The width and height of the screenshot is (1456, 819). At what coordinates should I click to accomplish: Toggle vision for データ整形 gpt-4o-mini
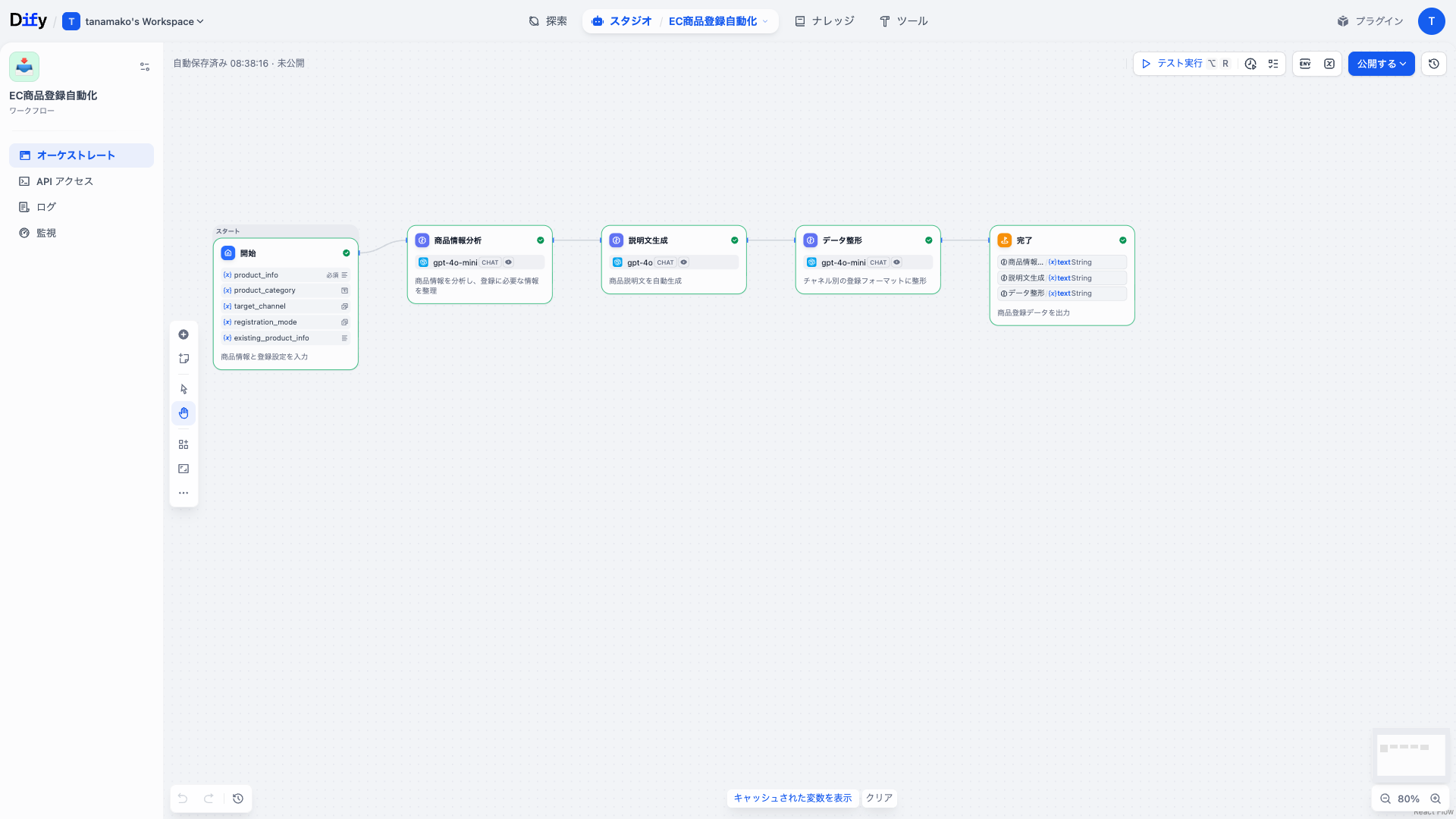coord(896,262)
